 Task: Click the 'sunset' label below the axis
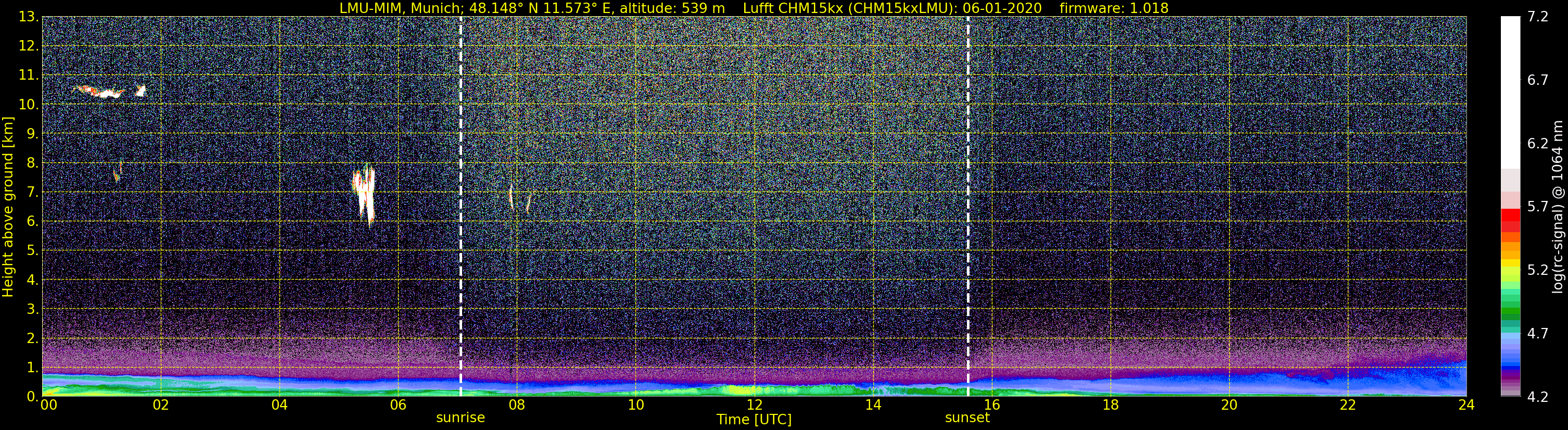(967, 417)
